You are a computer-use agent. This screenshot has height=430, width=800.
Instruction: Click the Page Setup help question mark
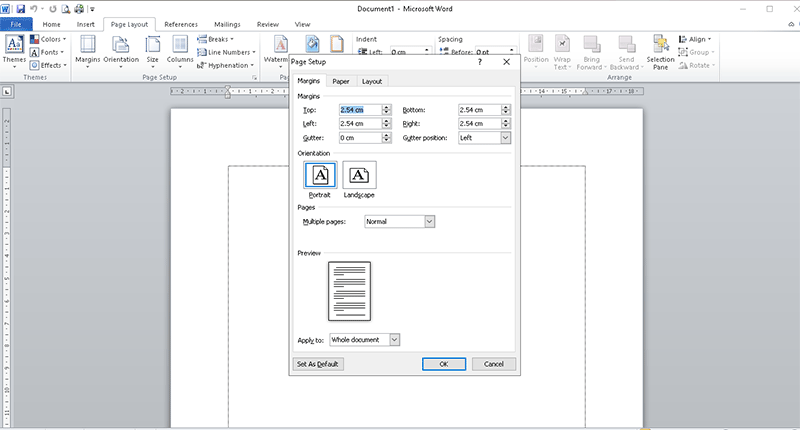(x=480, y=62)
